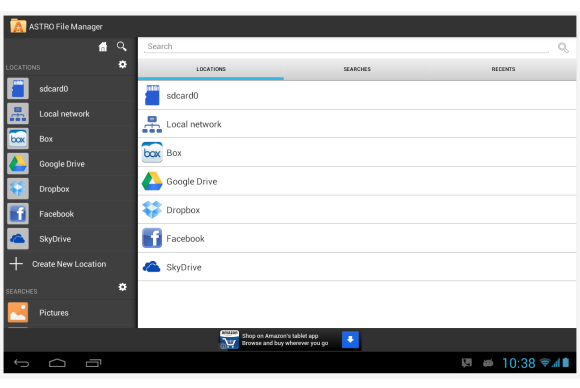Tap the Local network icon in main list
580x388 pixels.
pos(152,124)
